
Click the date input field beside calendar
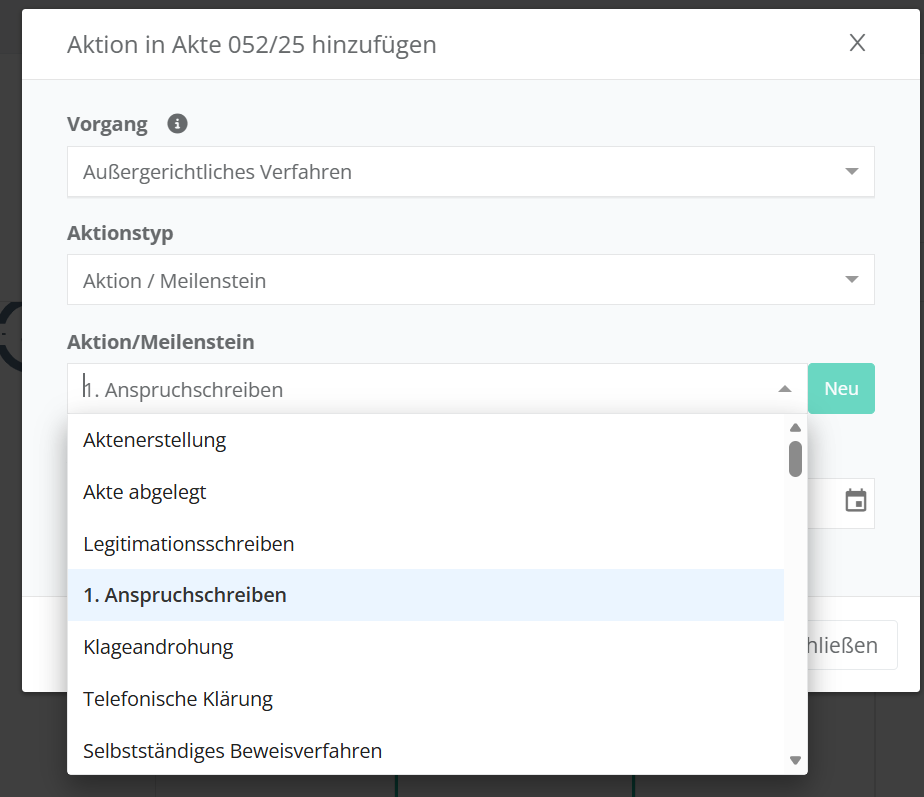[822, 503]
